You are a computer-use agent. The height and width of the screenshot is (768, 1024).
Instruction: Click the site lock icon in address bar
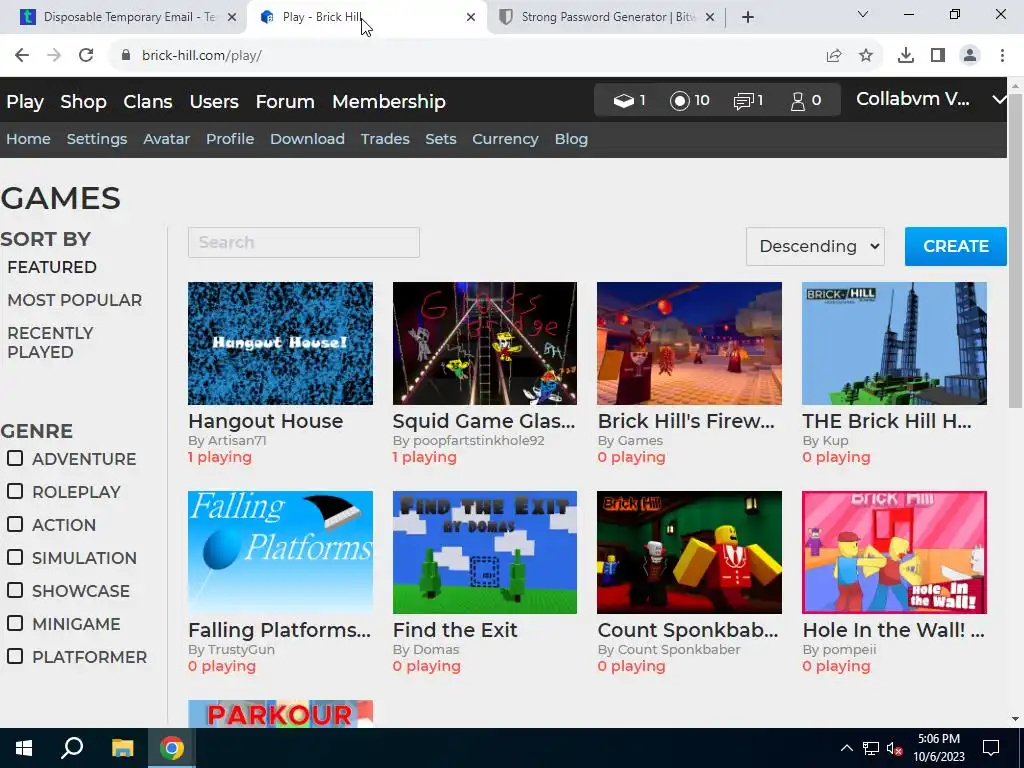click(x=126, y=56)
